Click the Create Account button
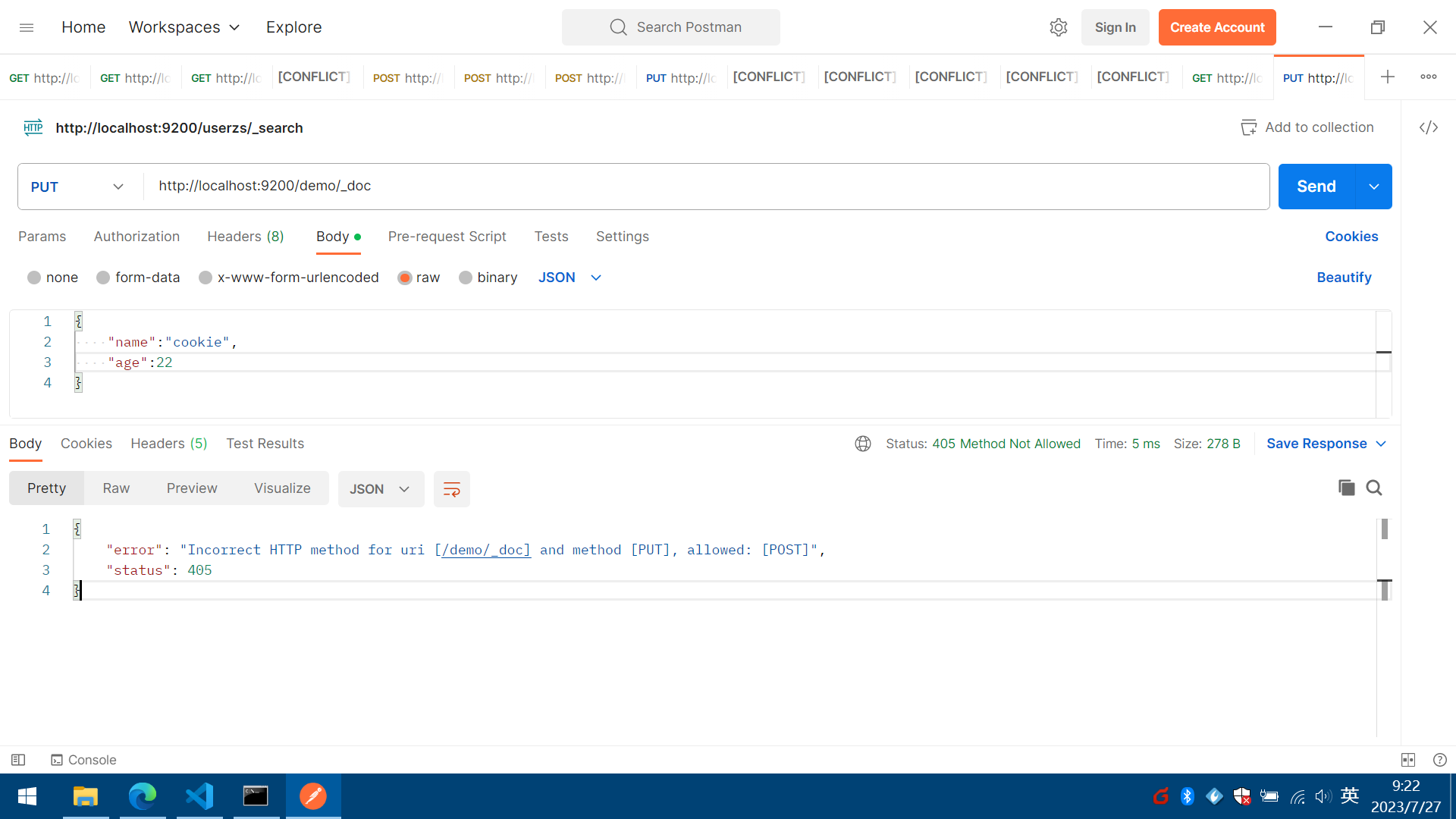 [1216, 27]
